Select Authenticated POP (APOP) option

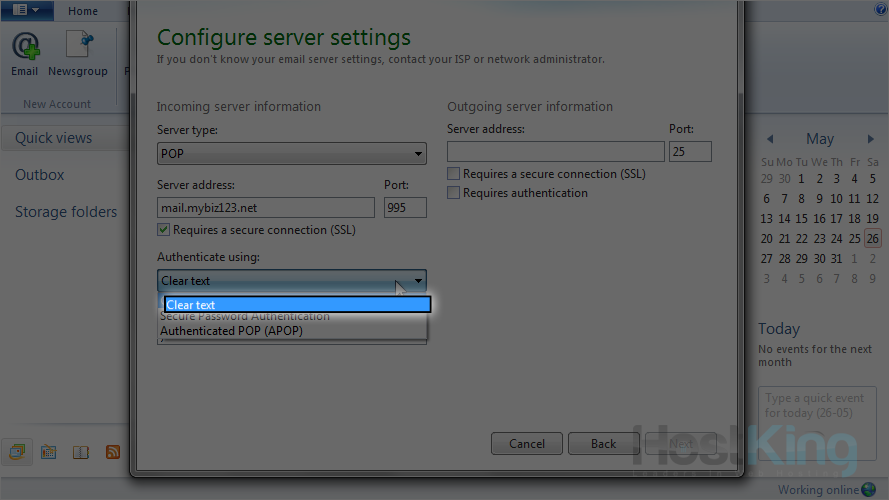(231, 331)
